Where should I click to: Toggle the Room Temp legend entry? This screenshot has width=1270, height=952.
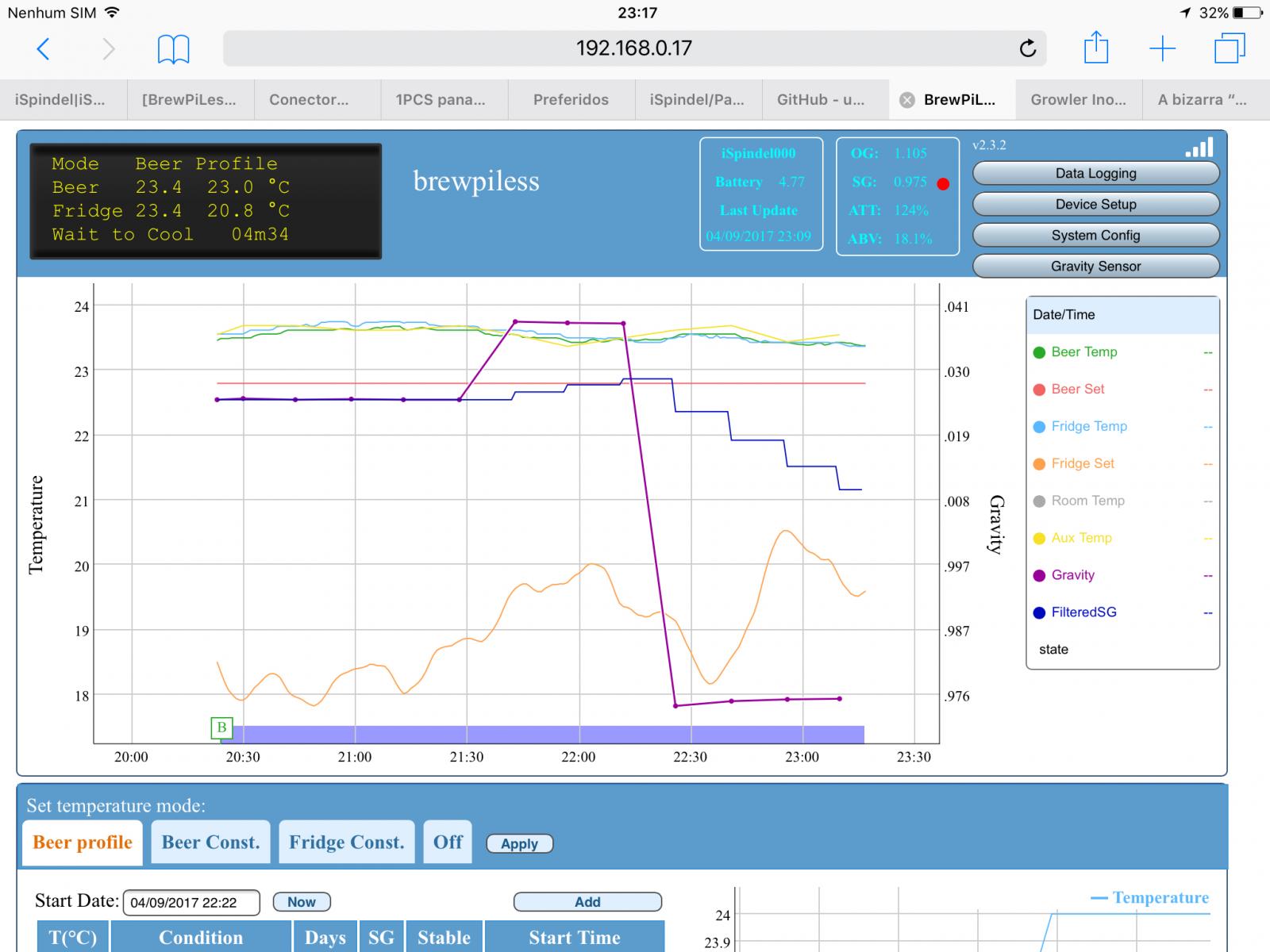(1123, 501)
